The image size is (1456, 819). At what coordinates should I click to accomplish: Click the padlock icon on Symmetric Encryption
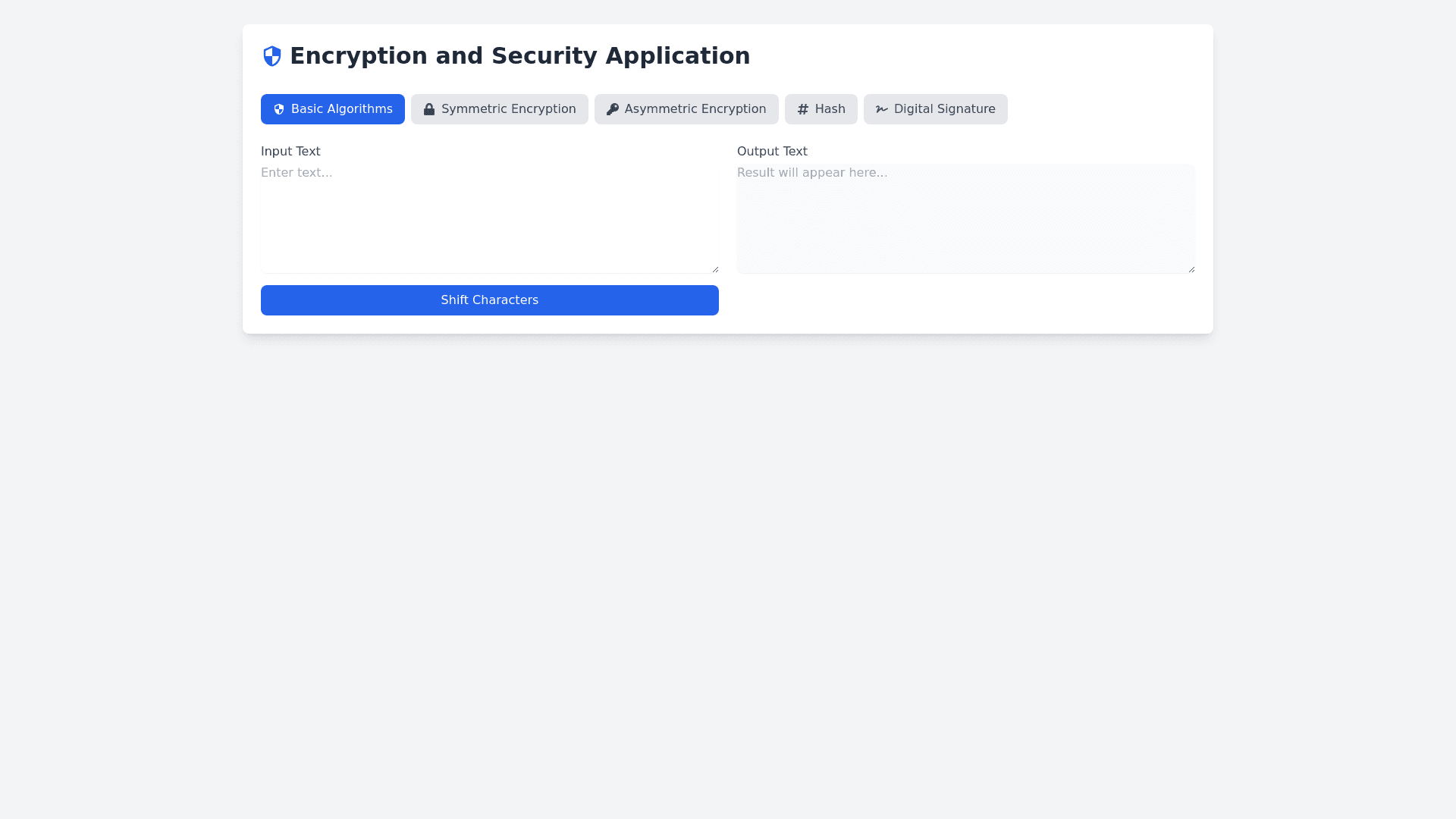pyautogui.click(x=429, y=109)
